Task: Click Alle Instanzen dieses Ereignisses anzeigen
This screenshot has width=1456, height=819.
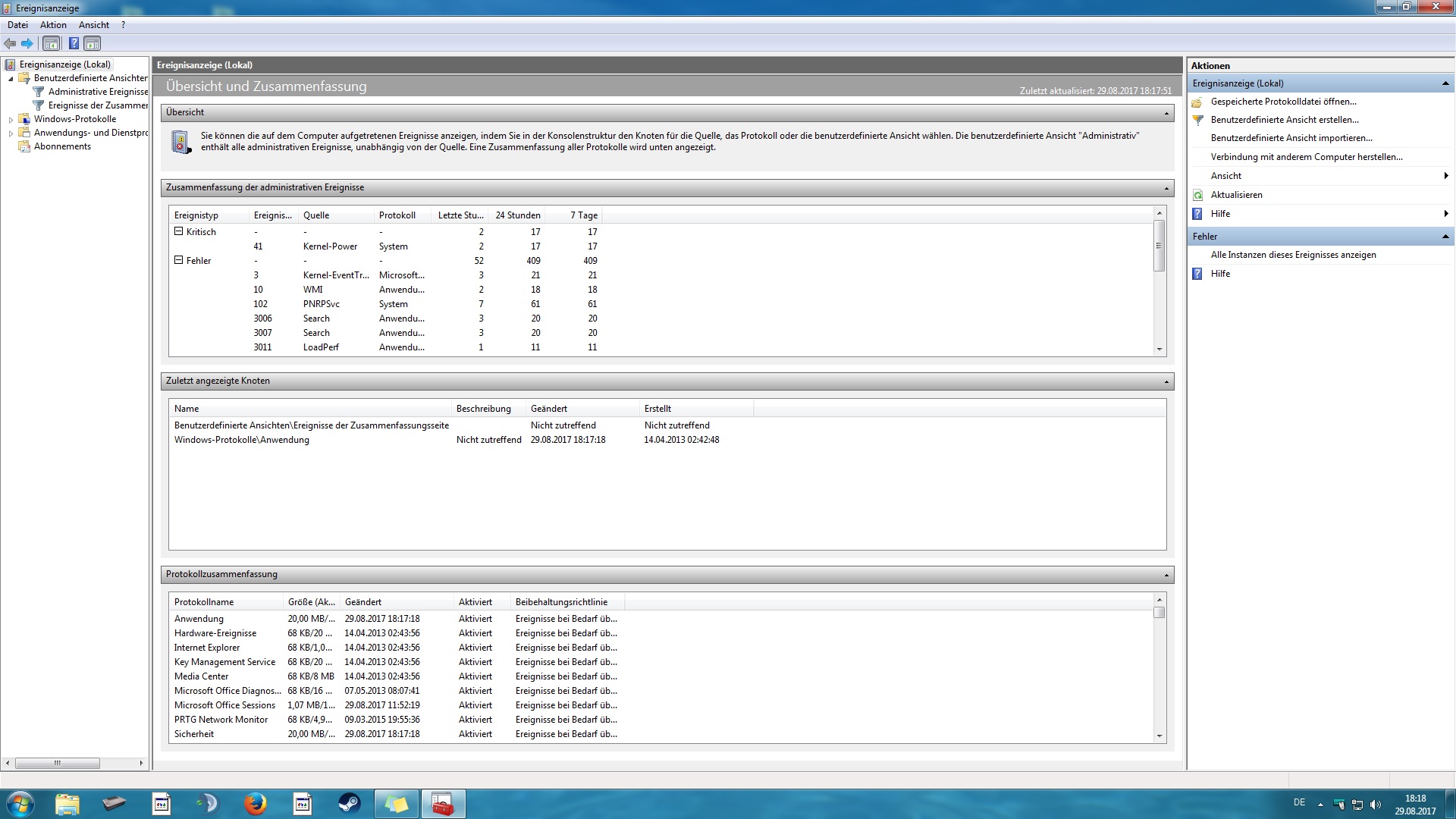Action: click(x=1293, y=255)
